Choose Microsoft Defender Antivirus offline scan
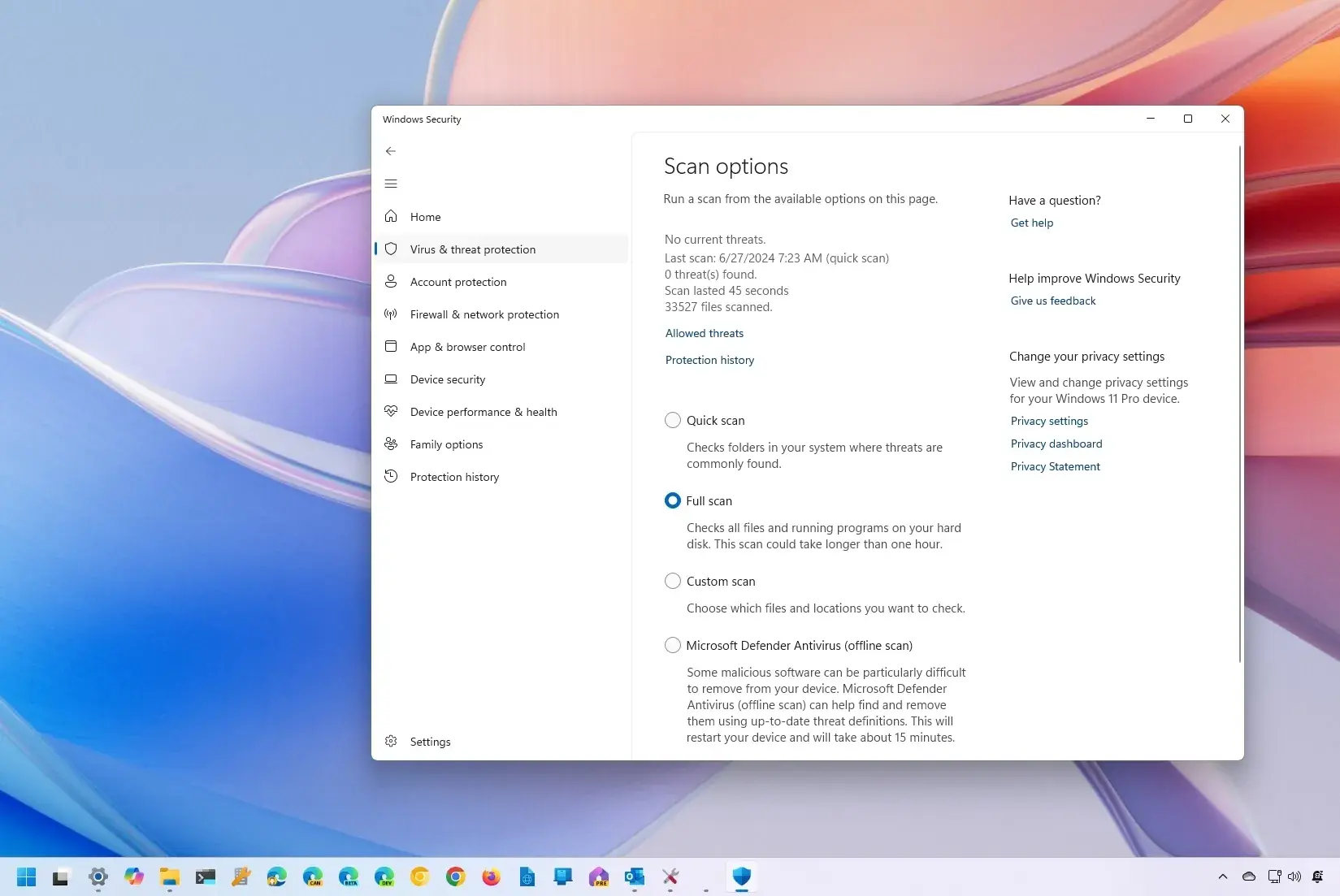The image size is (1340, 896). click(x=672, y=645)
